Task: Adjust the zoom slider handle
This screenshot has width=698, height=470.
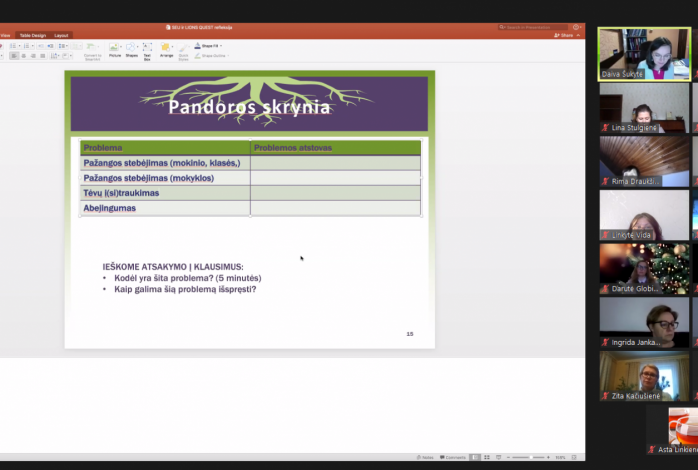Action: pyautogui.click(x=533, y=457)
